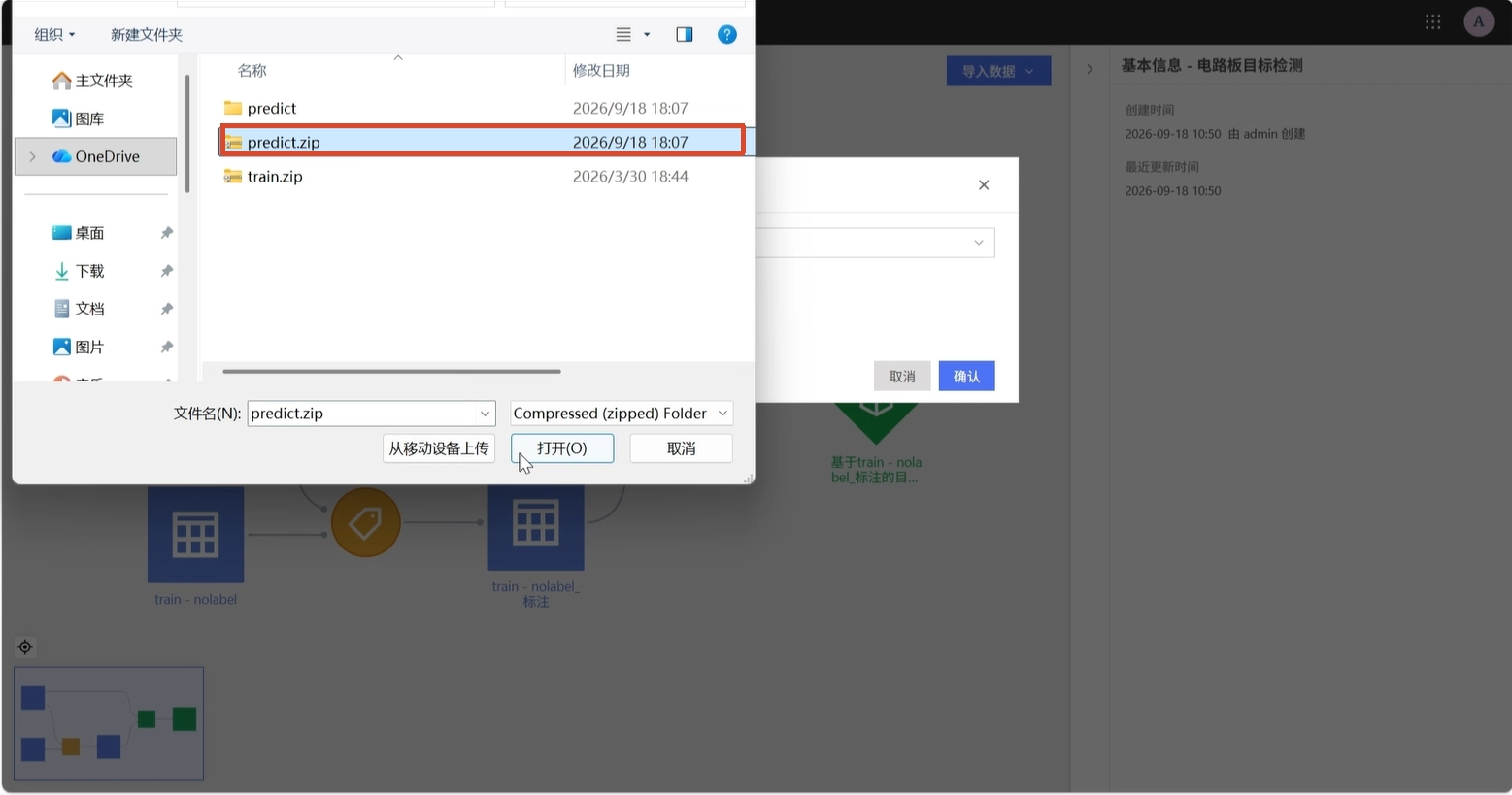Click the 打开(O) button
1512x795 pixels.
point(562,448)
